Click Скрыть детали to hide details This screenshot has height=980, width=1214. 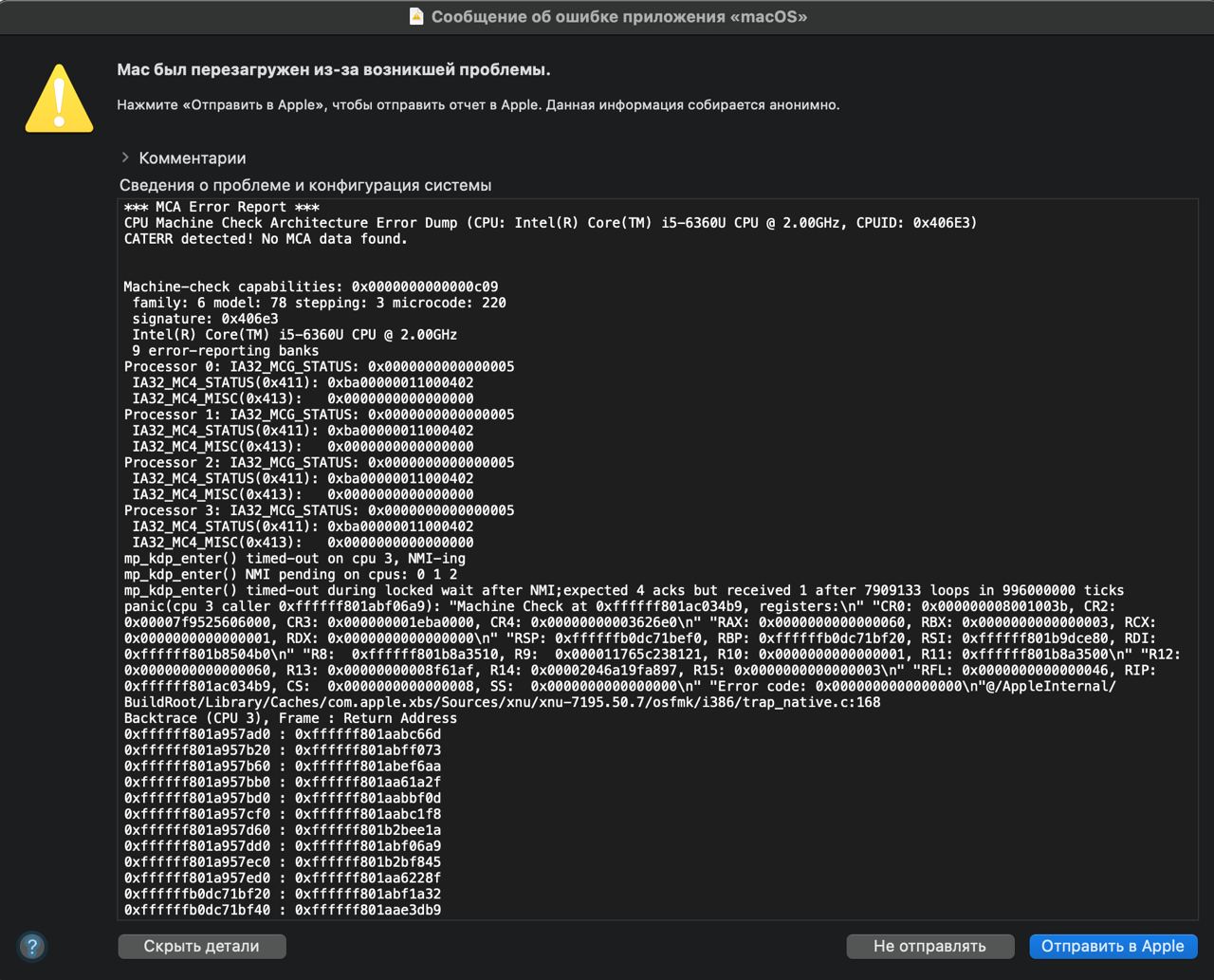pyautogui.click(x=201, y=946)
